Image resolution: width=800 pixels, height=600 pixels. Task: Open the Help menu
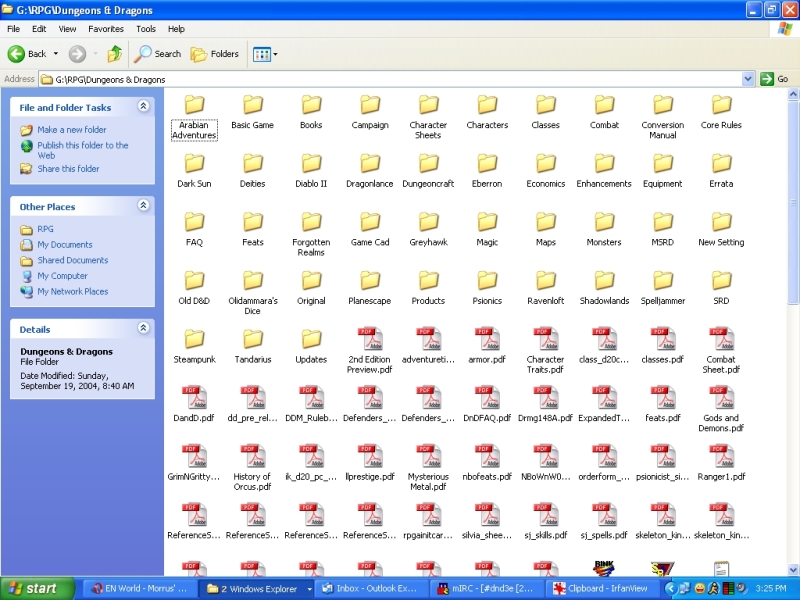click(176, 29)
